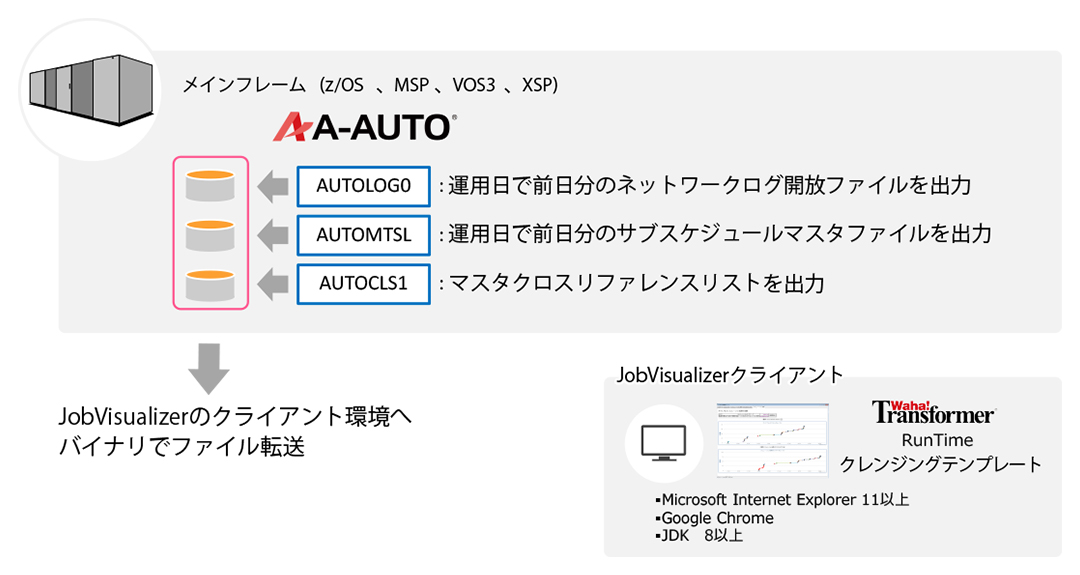1080x575 pixels.
Task: Click the Google Chrome requirement line
Action: tap(714, 518)
